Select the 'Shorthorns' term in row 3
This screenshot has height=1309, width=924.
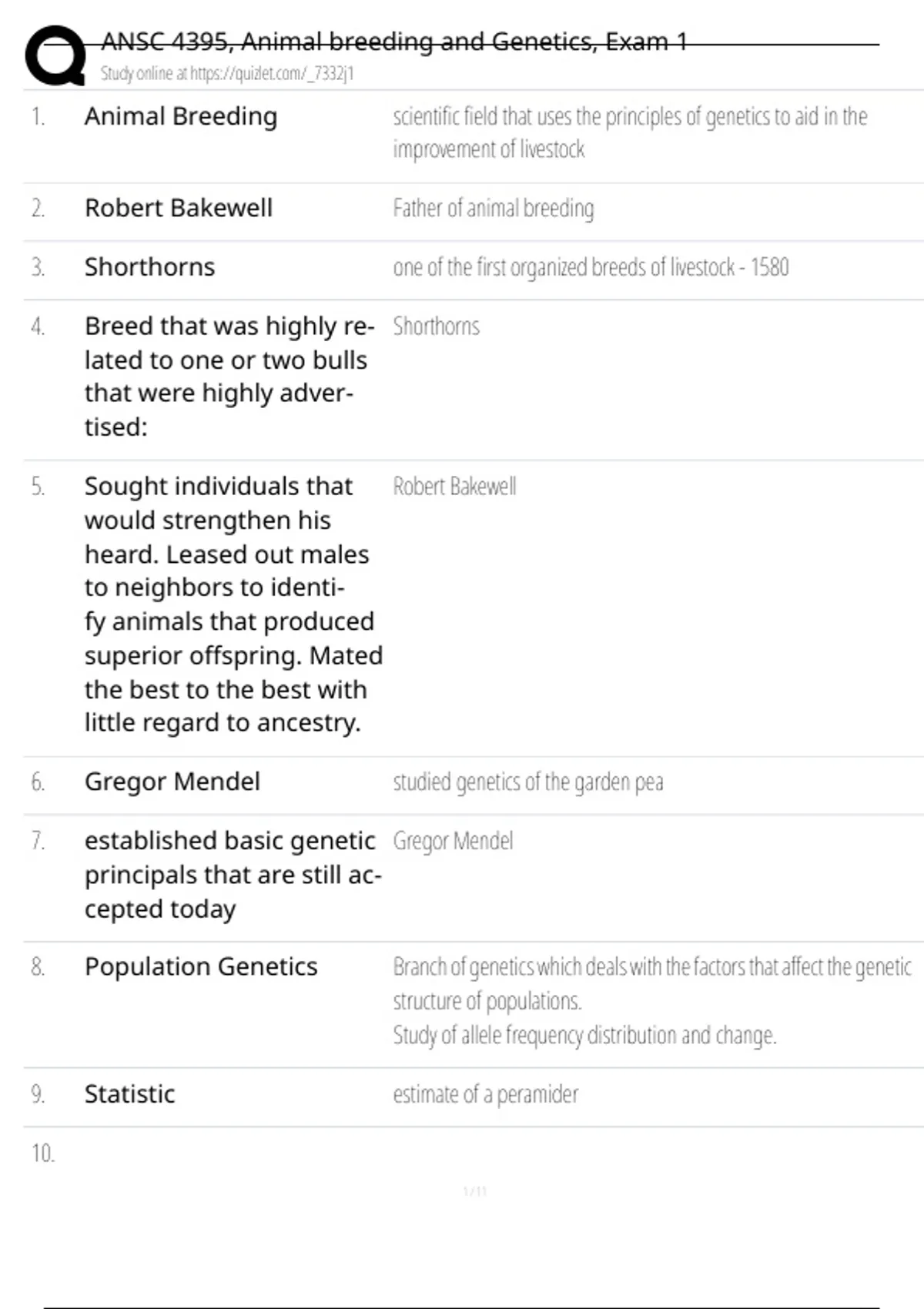(x=149, y=267)
